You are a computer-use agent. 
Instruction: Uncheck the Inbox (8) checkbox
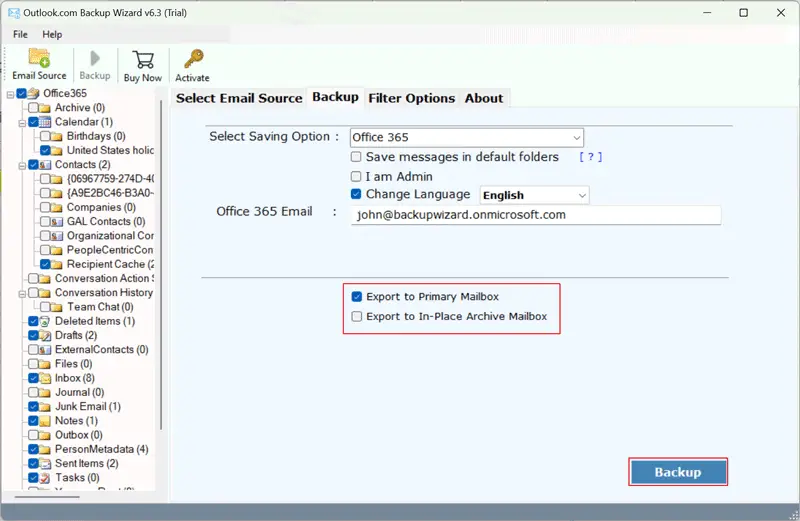coord(33,378)
